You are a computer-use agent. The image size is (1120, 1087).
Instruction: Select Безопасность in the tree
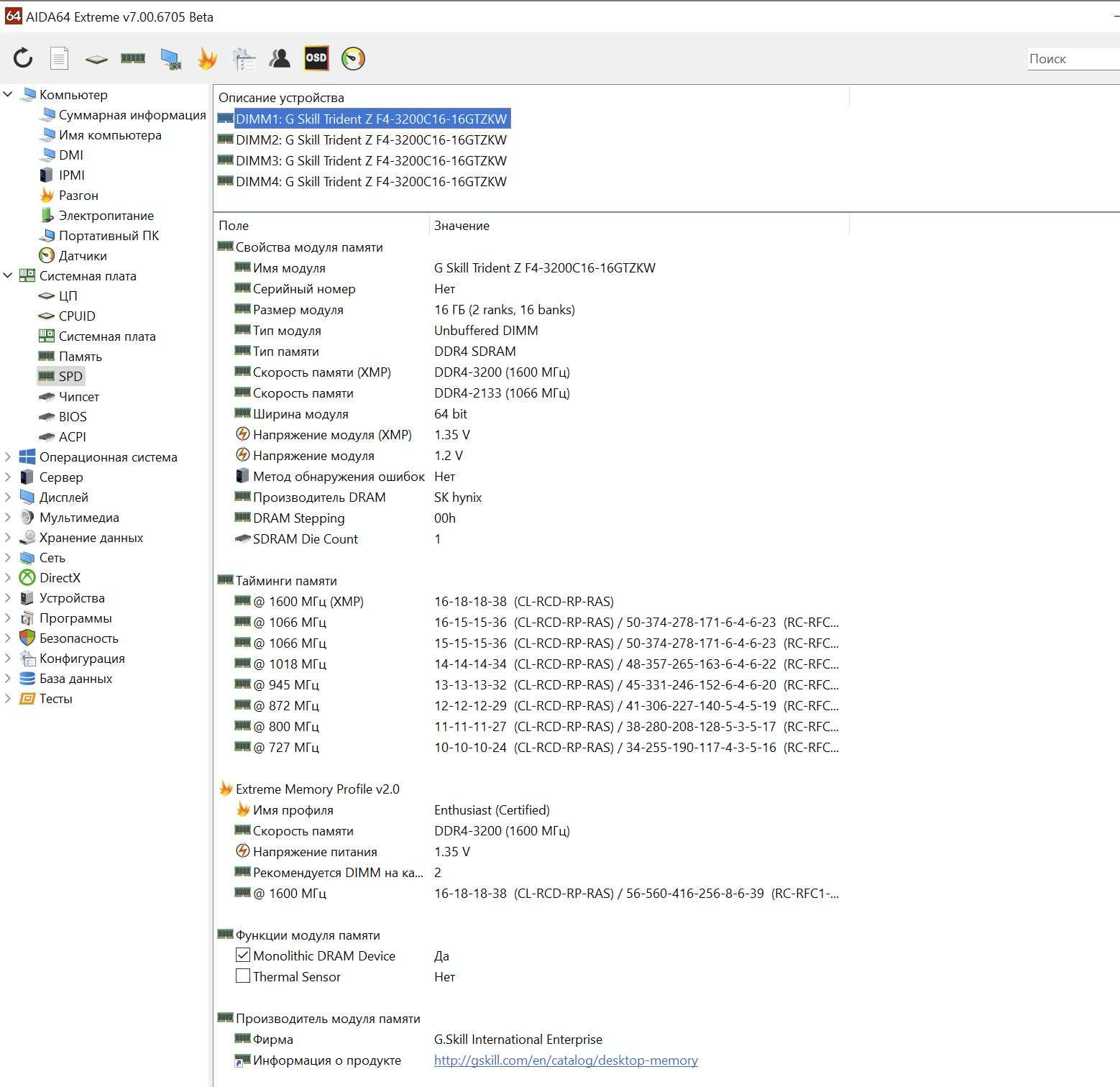pyautogui.click(x=79, y=638)
